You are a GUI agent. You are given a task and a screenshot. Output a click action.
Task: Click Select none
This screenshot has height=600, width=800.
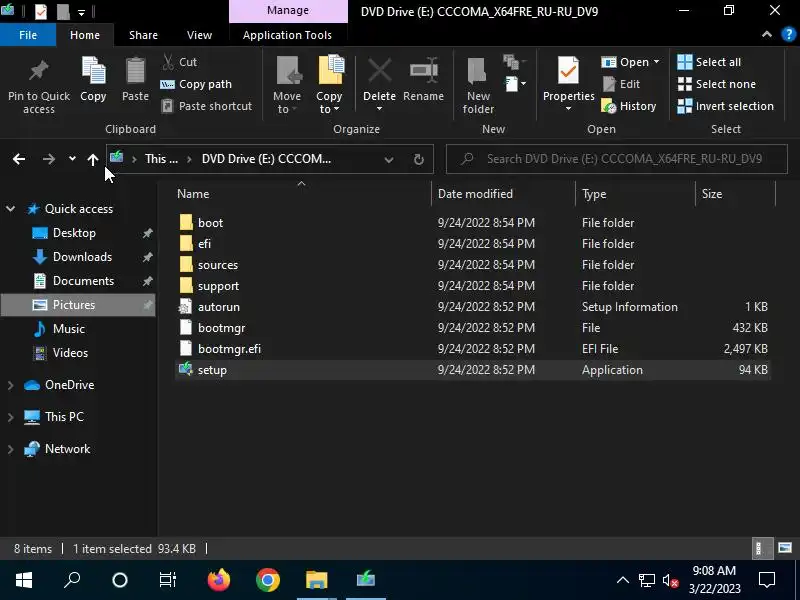point(716,84)
